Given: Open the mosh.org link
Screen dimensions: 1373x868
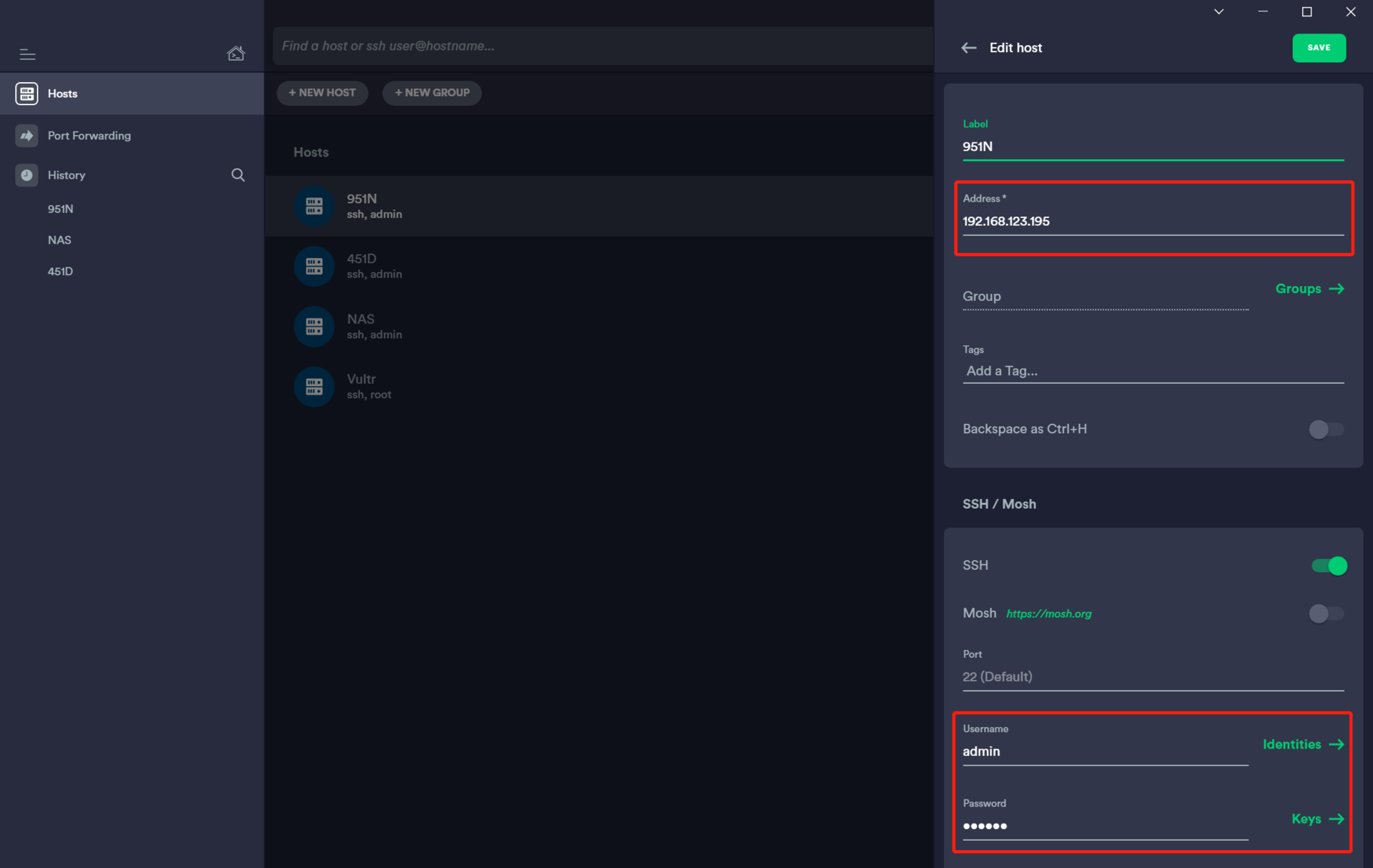Looking at the screenshot, I should (x=1048, y=613).
